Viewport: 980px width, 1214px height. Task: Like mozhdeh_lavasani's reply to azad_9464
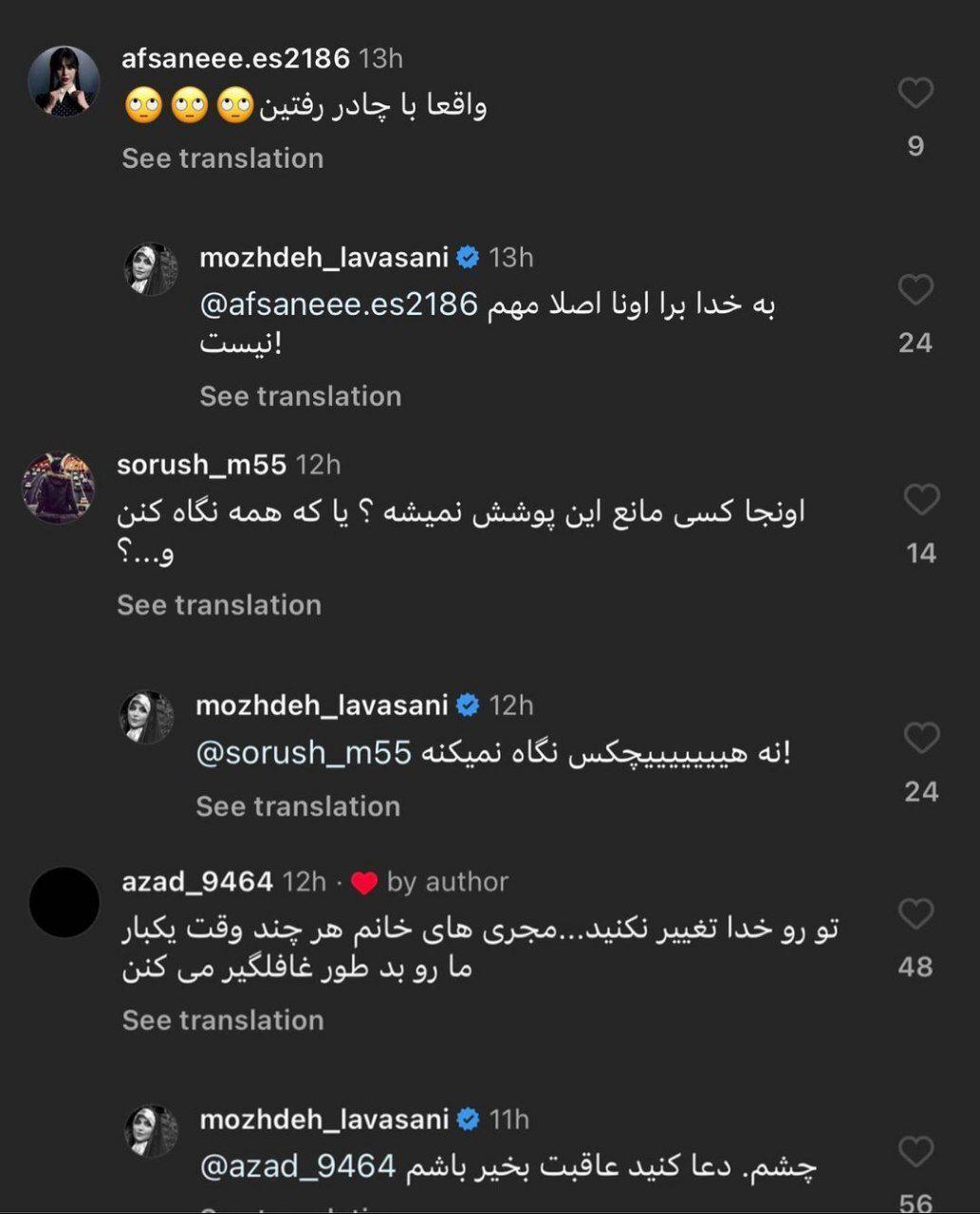pos(915,1151)
